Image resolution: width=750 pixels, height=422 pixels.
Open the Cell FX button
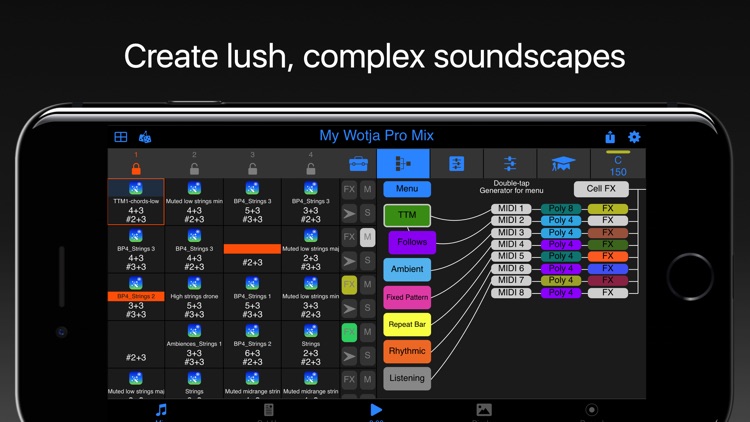(x=601, y=189)
